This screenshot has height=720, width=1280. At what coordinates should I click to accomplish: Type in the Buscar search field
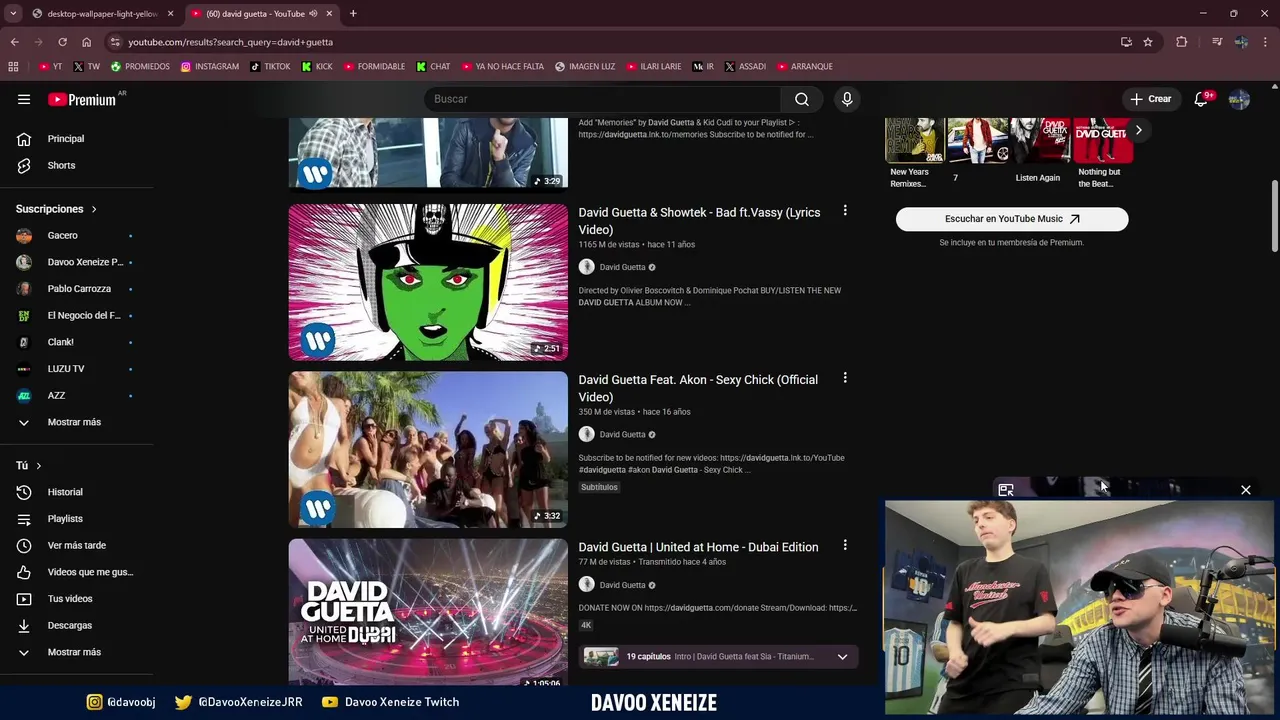pos(603,99)
